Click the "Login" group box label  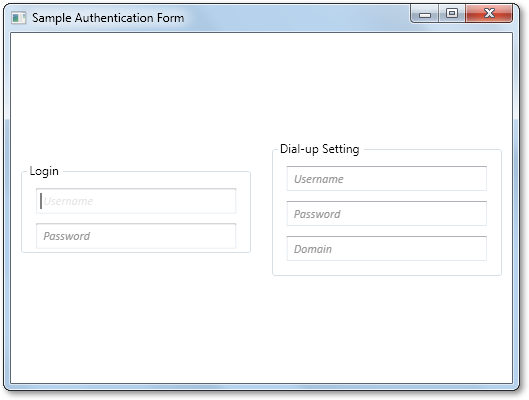coord(44,171)
